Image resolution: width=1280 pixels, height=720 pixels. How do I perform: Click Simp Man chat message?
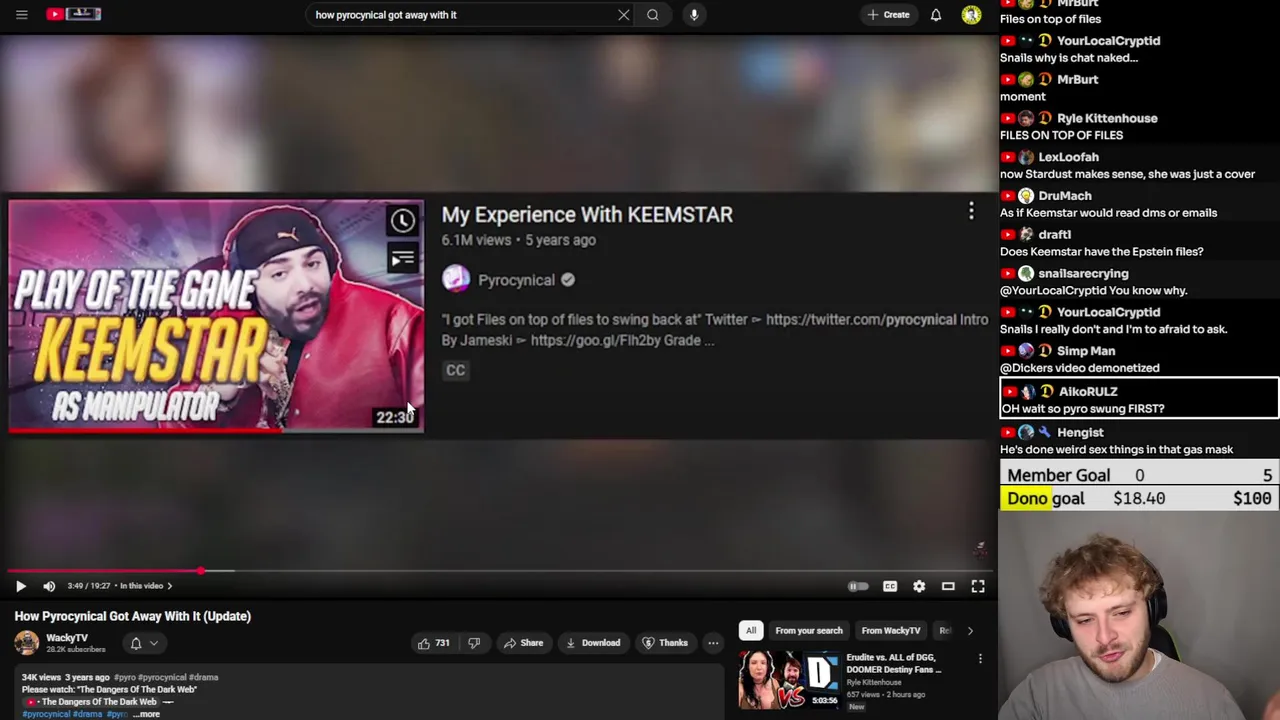pos(1079,368)
